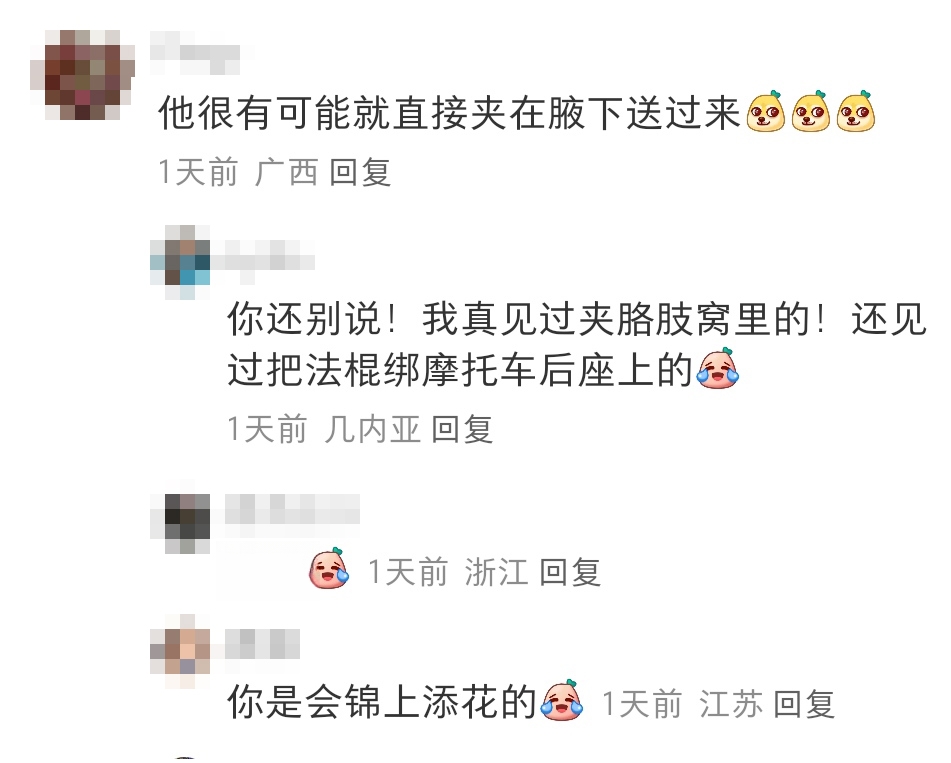The image size is (951, 763).
Task: Open the top commenter's pixelated profile avatar
Action: coord(82,75)
